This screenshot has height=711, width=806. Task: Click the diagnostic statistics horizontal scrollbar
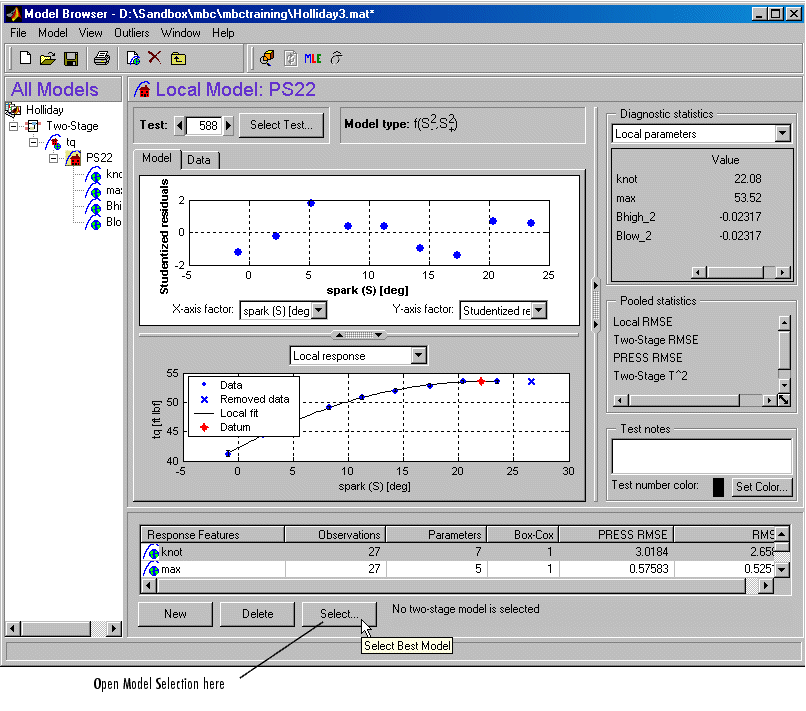pyautogui.click(x=741, y=272)
